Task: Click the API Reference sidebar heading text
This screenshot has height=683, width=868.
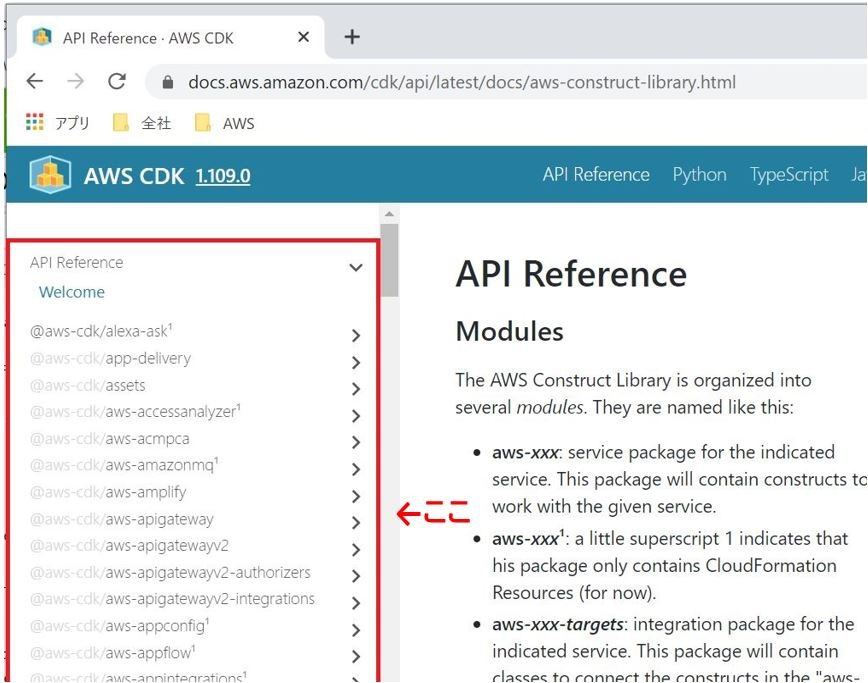Action: click(76, 262)
